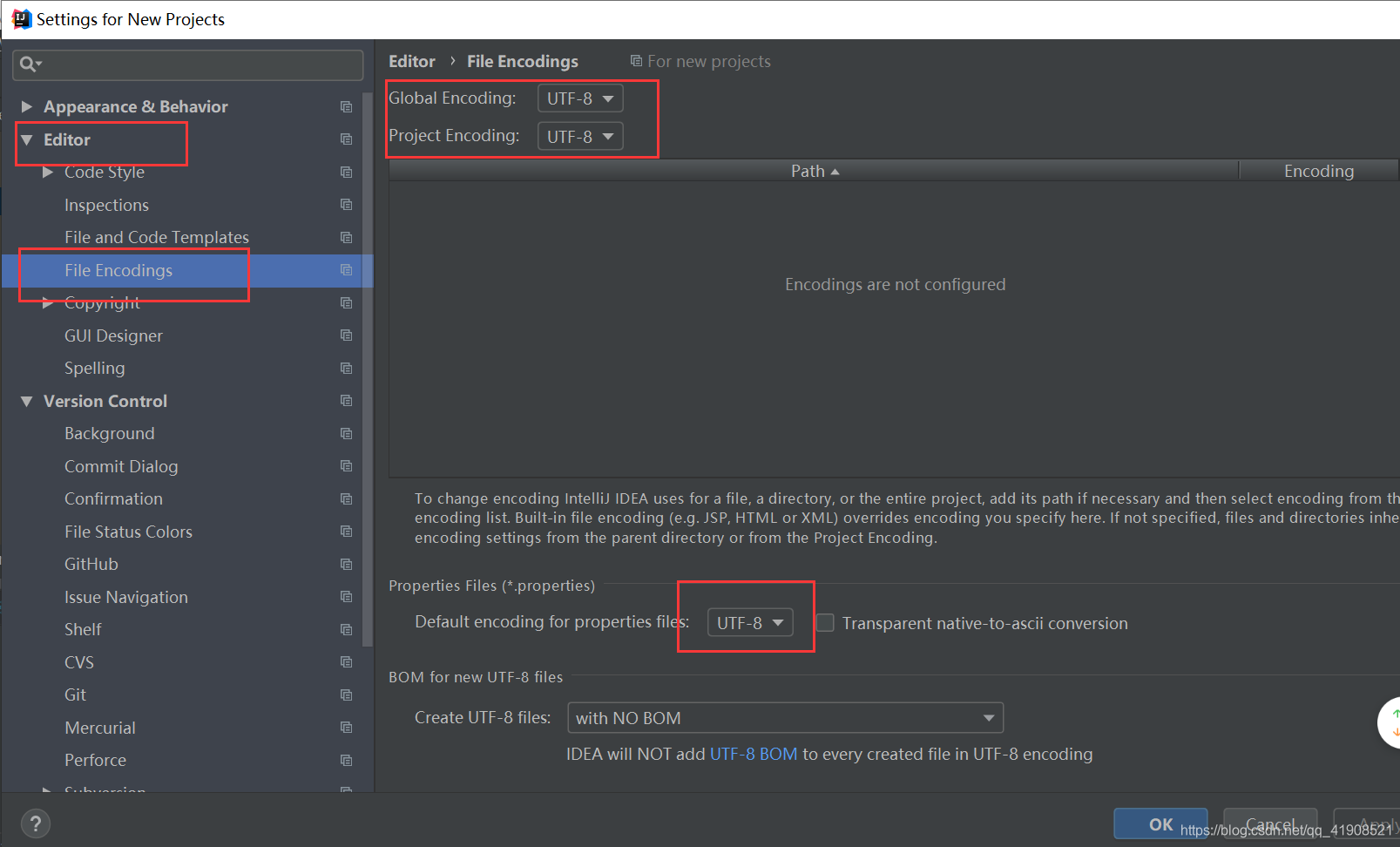Follow the UTF-8 BOM link
Screen dimensions: 1400x847
pos(754,754)
